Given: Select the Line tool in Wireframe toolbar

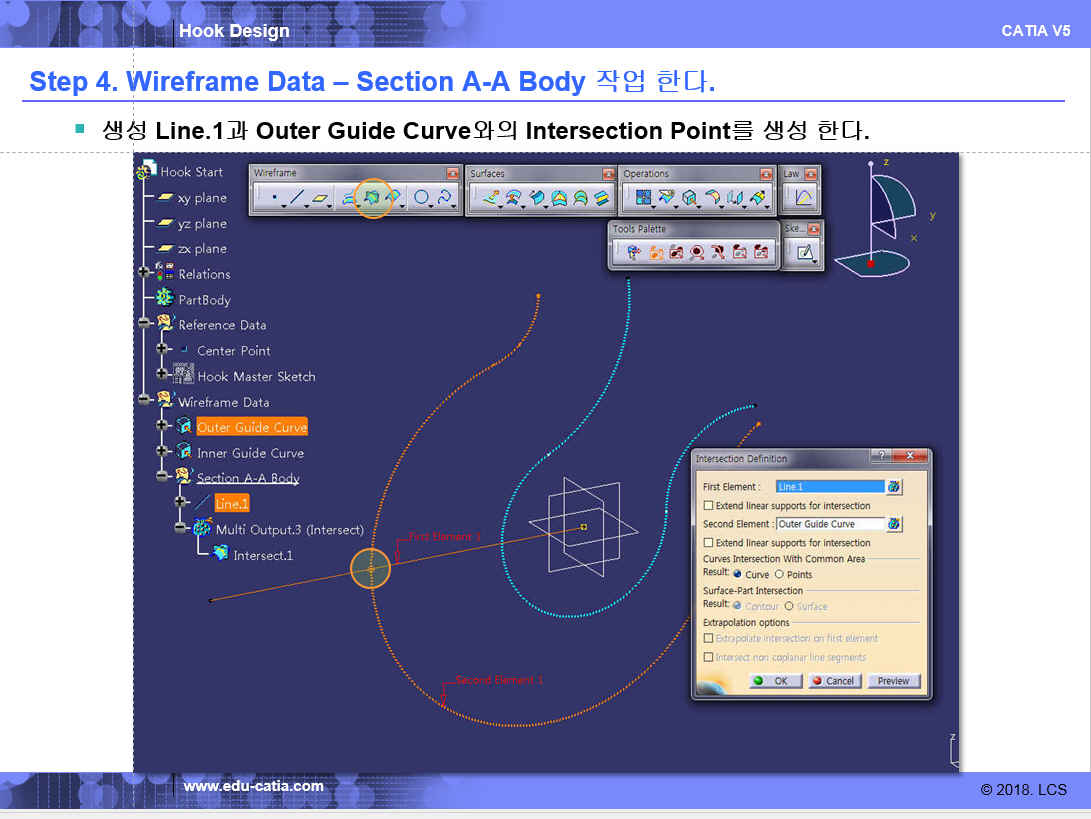Looking at the screenshot, I should pyautogui.click(x=297, y=198).
